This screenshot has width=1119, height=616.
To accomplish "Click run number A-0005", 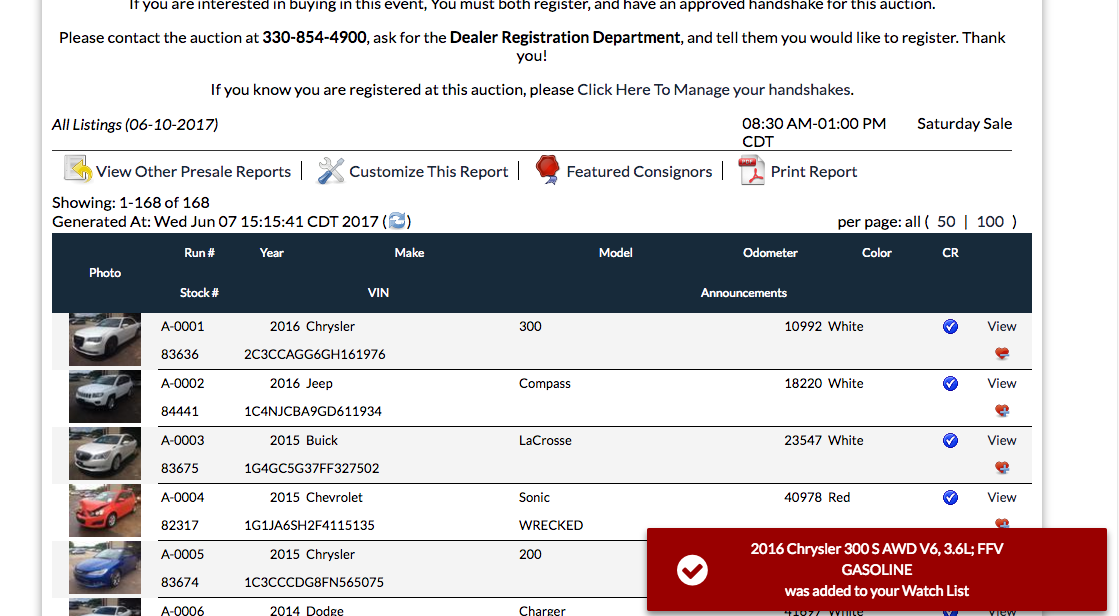I will (183, 554).
